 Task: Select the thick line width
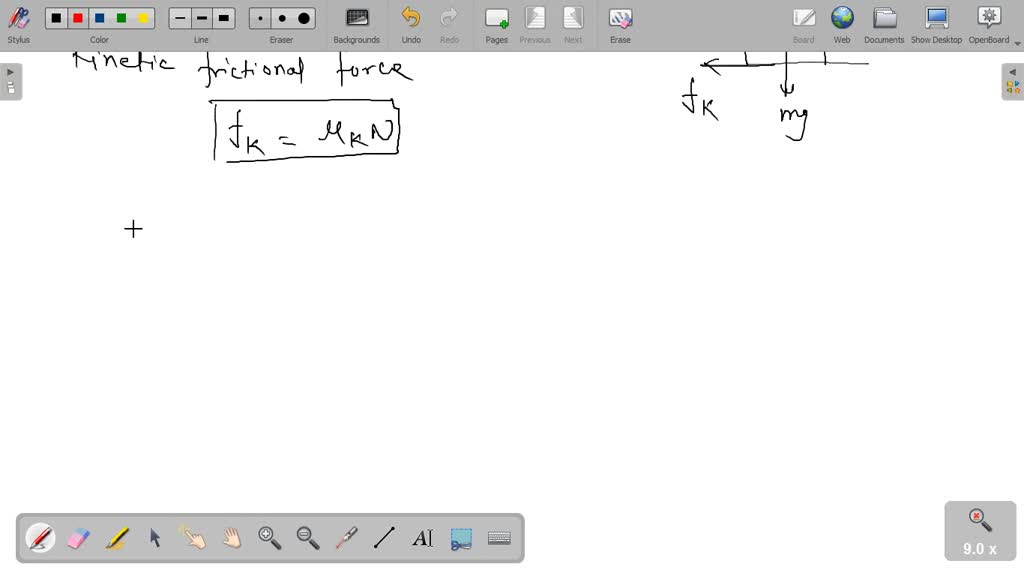224,17
